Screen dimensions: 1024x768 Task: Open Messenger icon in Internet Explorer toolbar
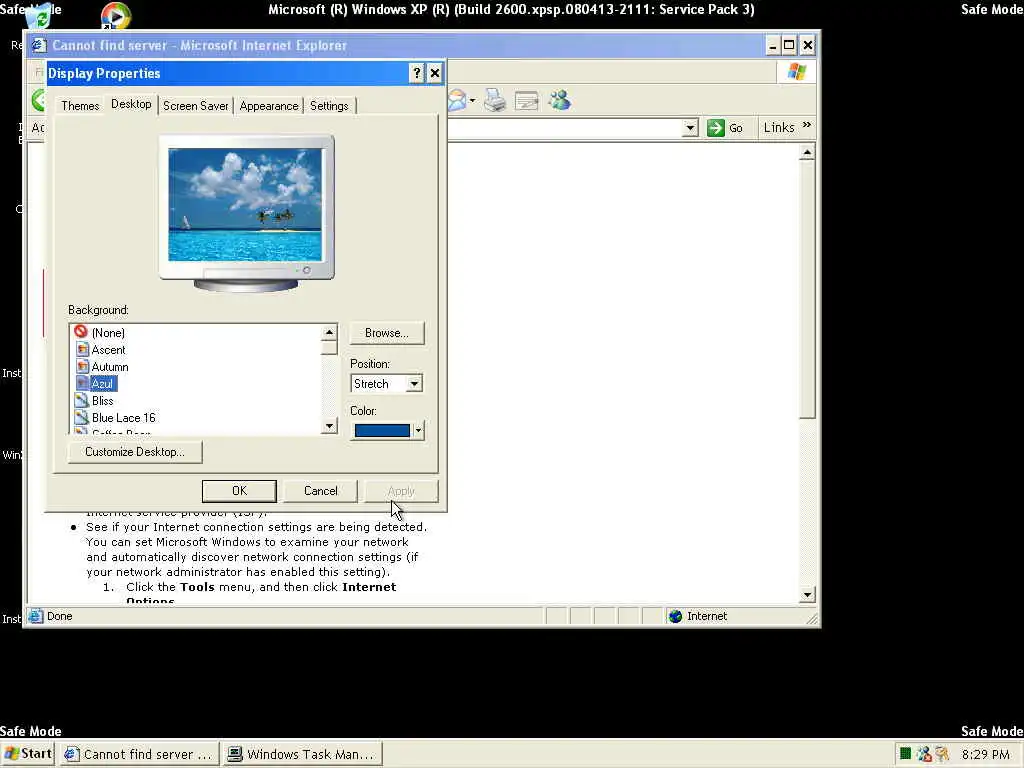[x=560, y=100]
